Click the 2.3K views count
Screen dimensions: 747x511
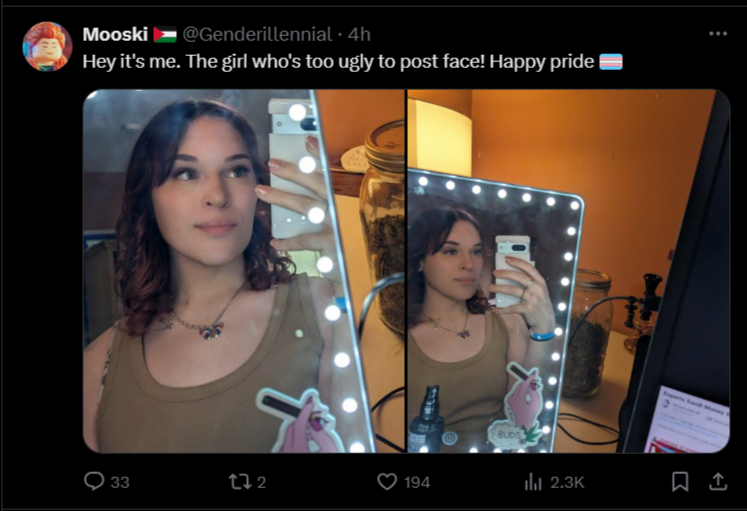pyautogui.click(x=567, y=482)
